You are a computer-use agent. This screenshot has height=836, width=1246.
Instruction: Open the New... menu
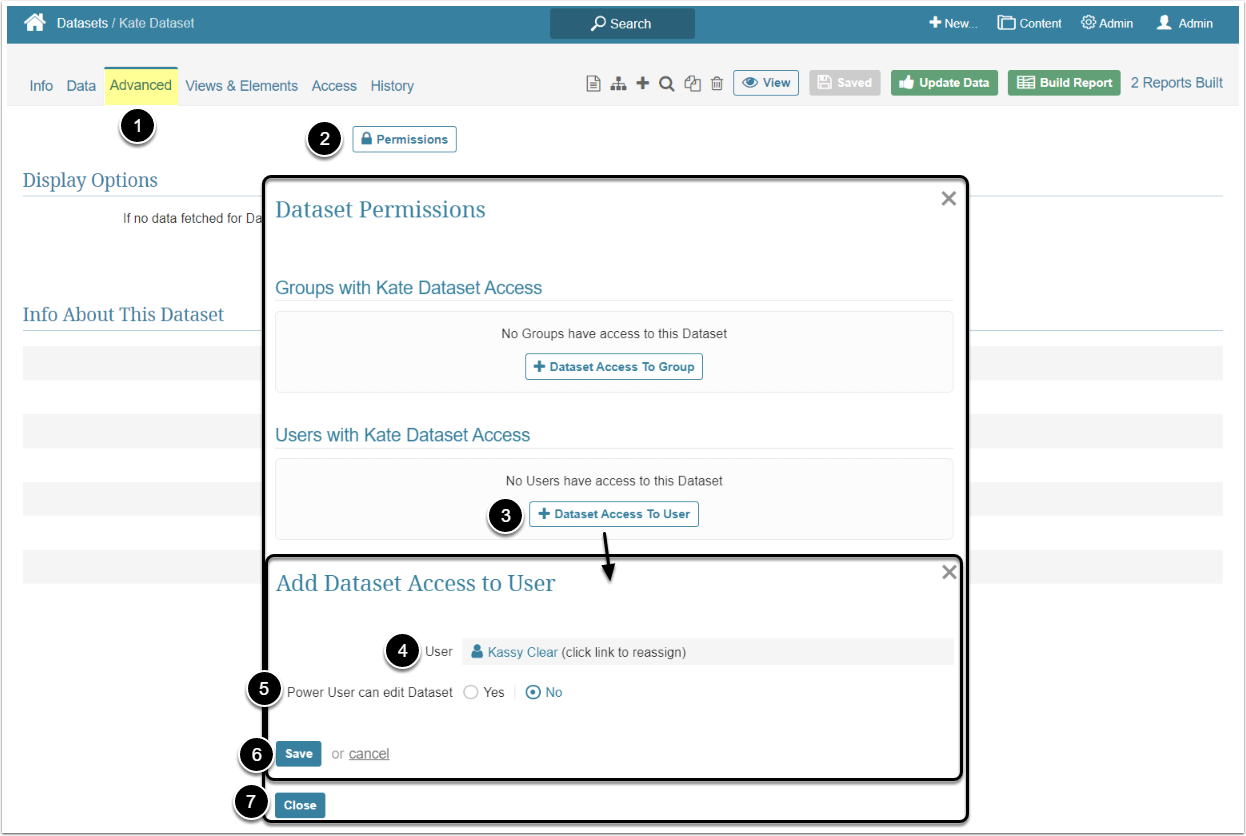click(953, 23)
